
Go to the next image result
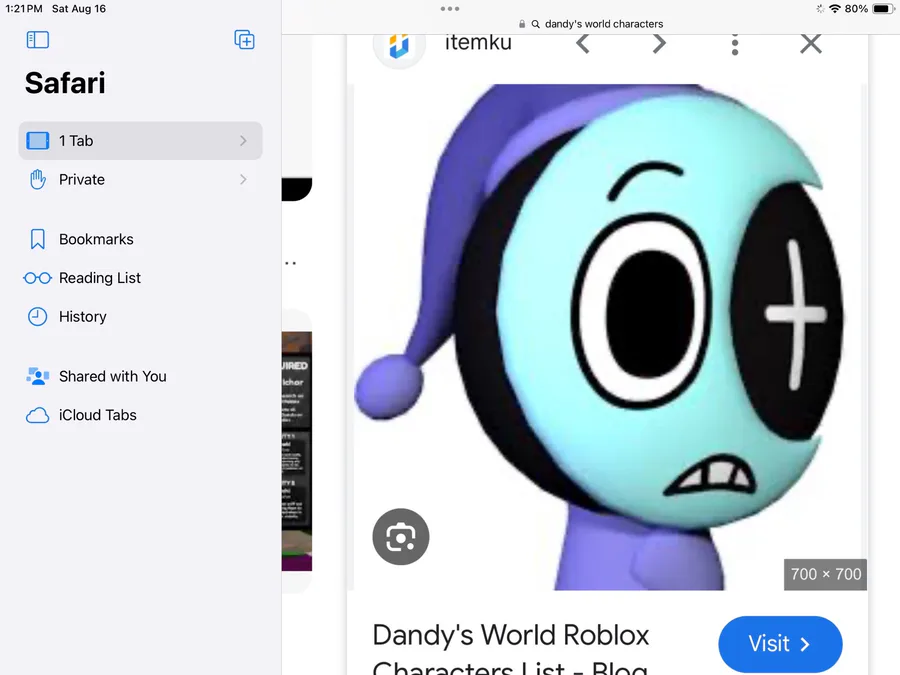(x=659, y=43)
